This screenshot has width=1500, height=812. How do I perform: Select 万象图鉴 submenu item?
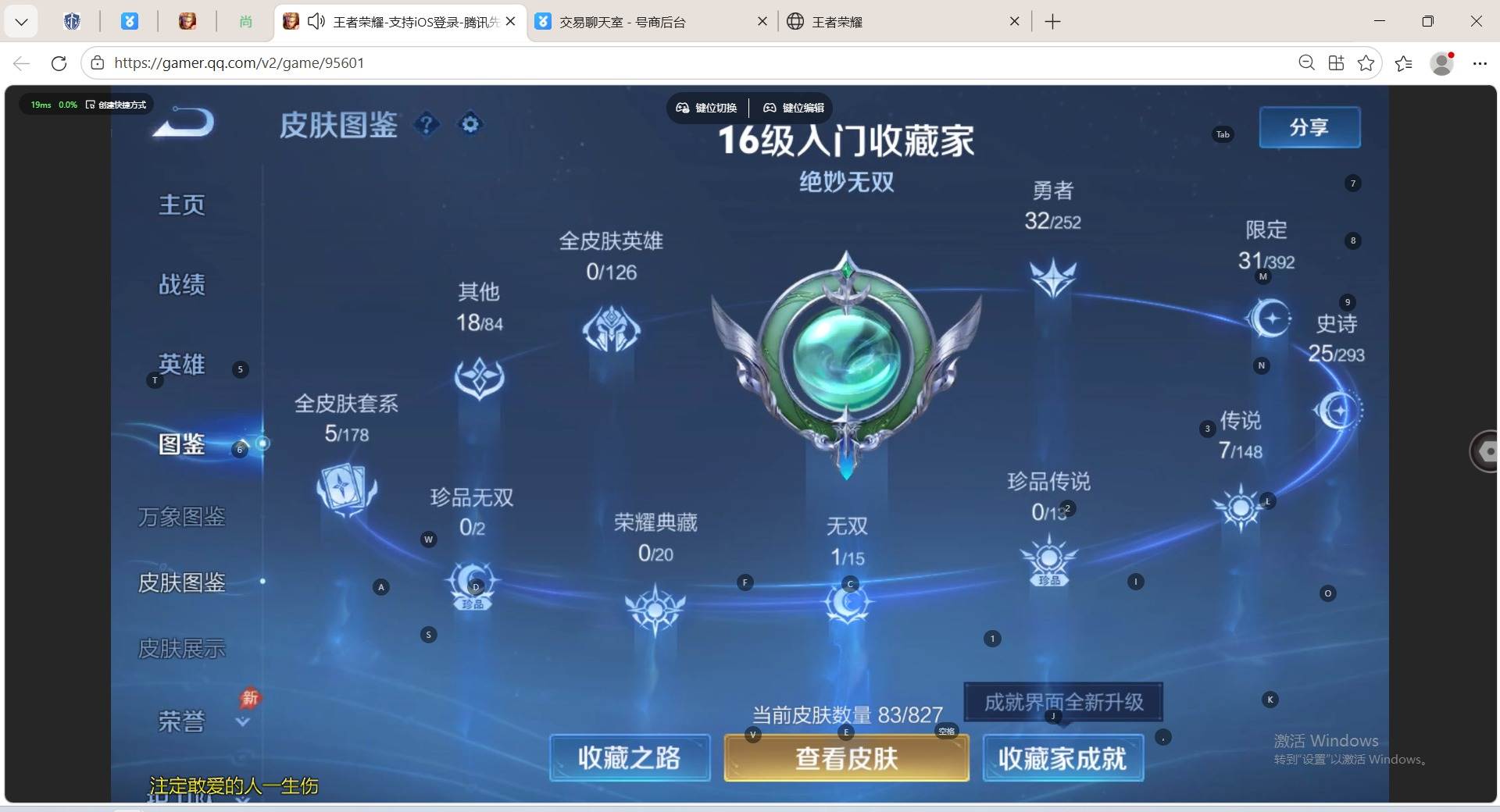182,517
